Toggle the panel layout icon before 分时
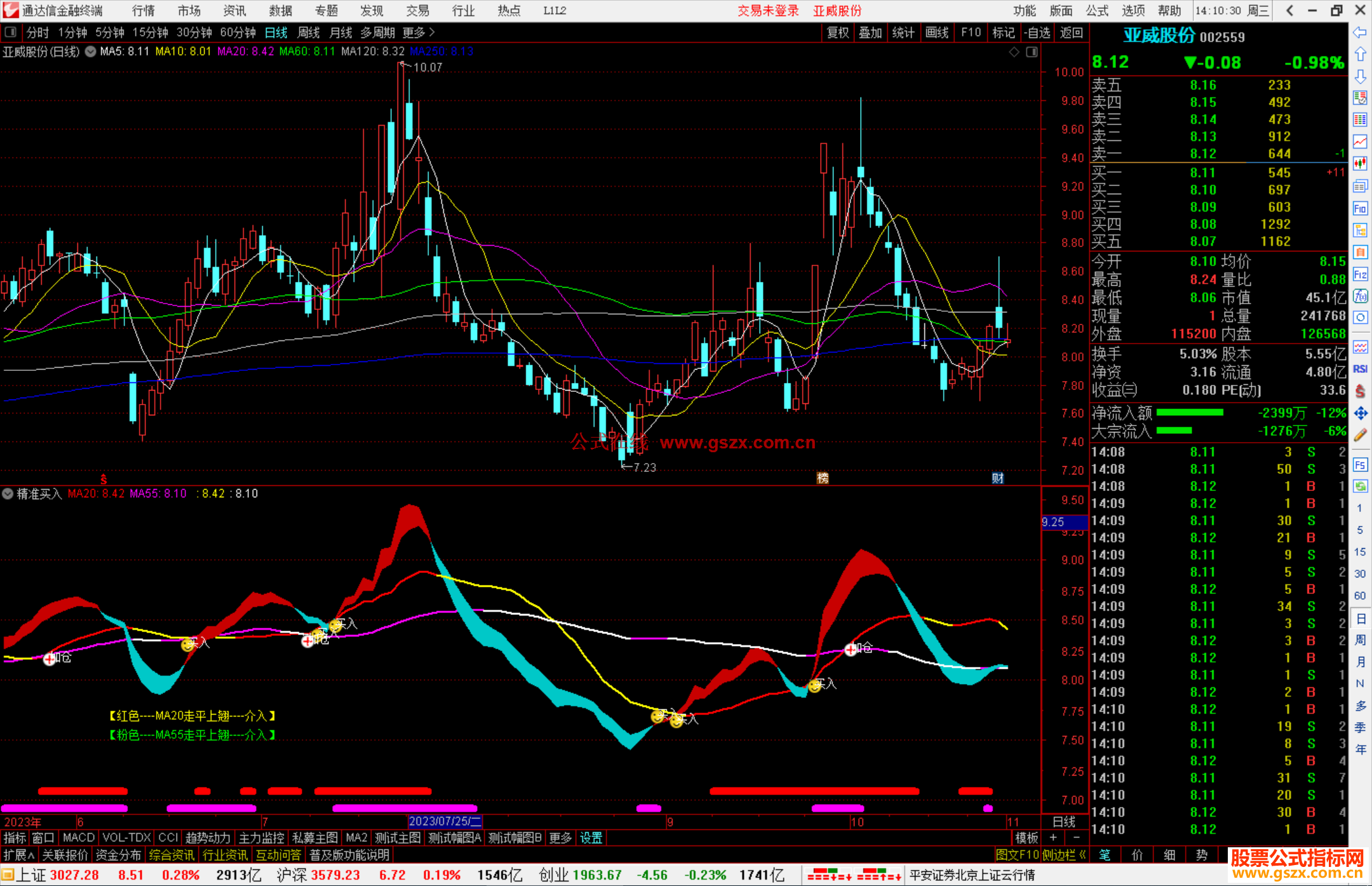This screenshot has height=886, width=1372. point(10,32)
